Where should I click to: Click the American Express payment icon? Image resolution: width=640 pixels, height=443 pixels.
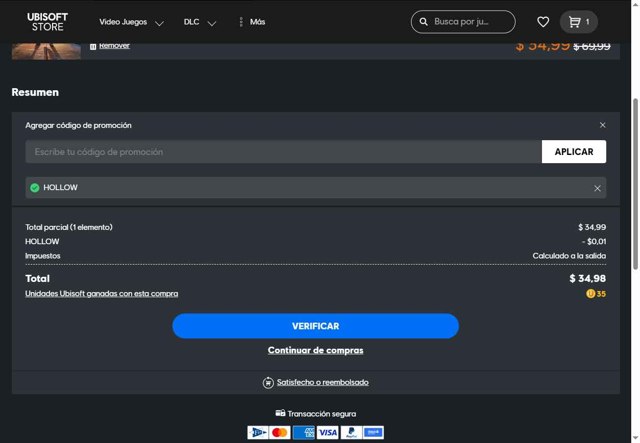(x=304, y=432)
